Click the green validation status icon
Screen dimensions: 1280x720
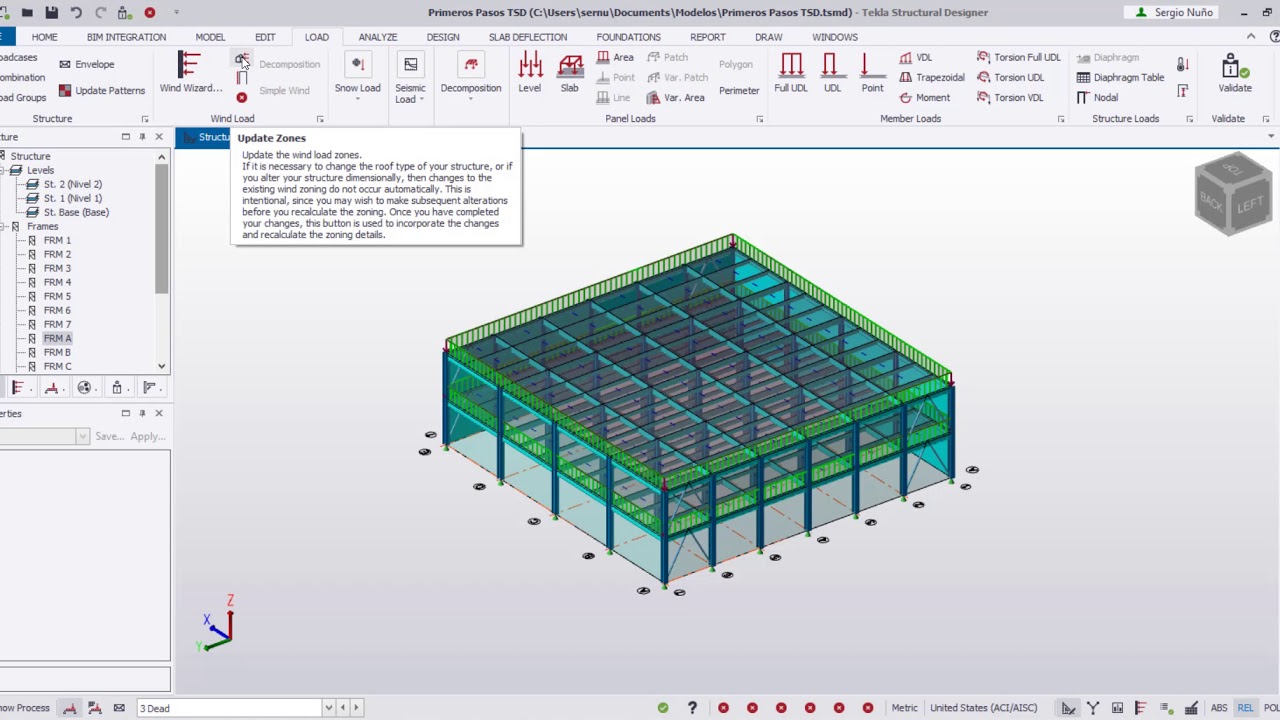tap(663, 708)
